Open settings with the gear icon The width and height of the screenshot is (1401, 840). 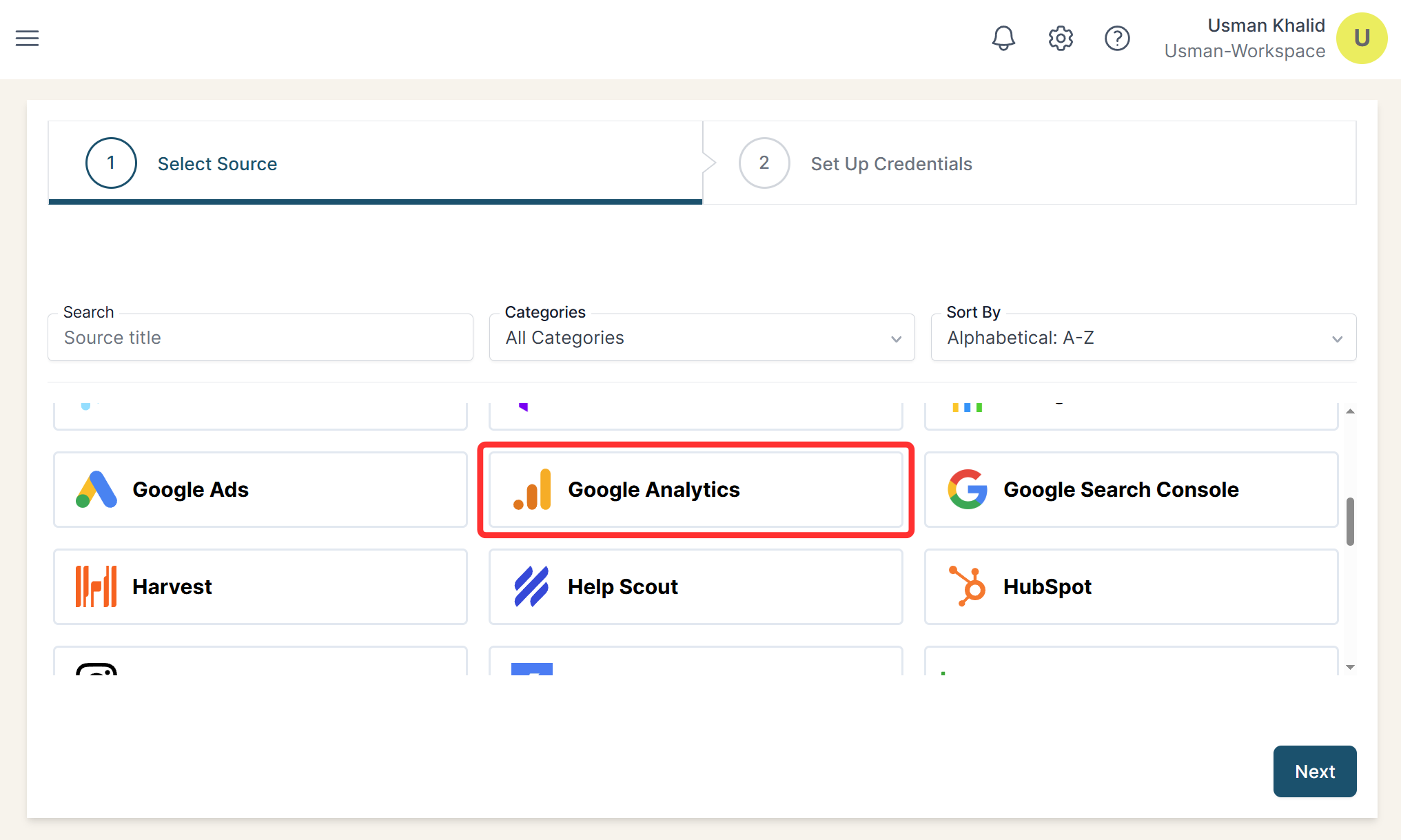pyautogui.click(x=1060, y=38)
